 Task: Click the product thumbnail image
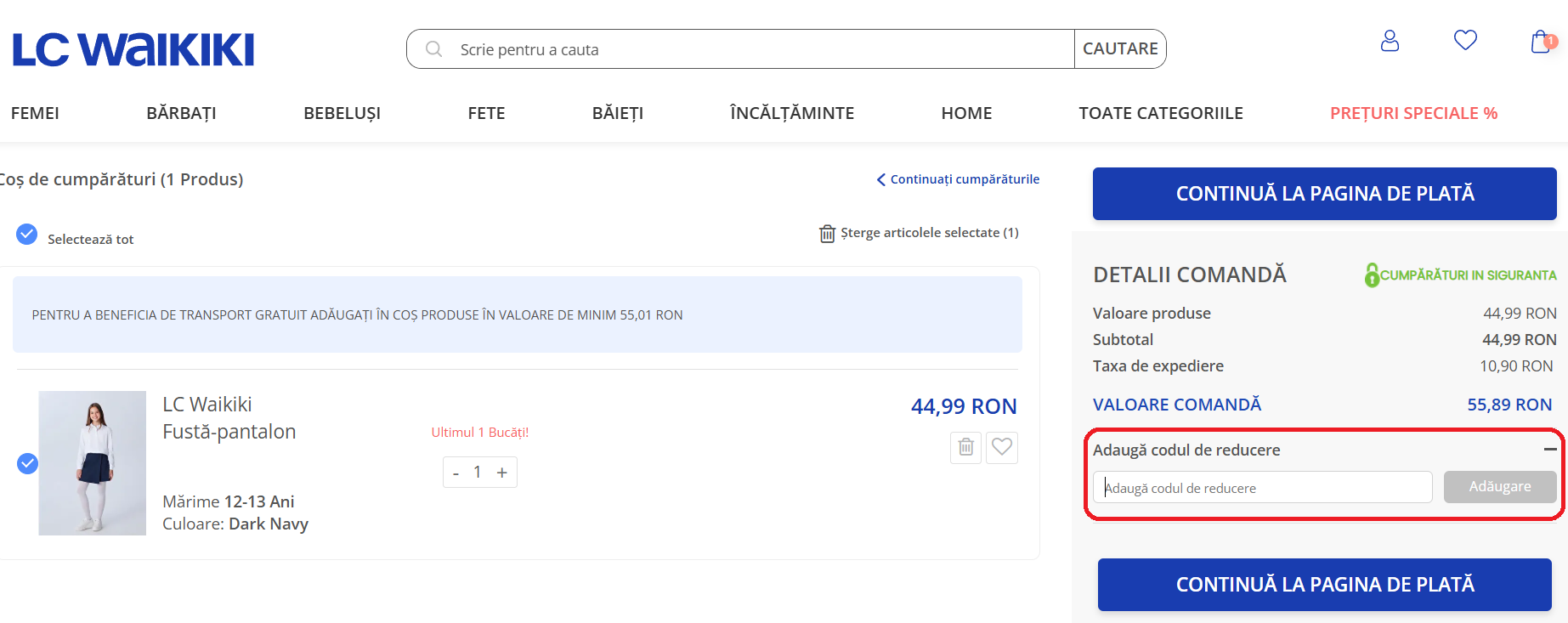pyautogui.click(x=93, y=463)
